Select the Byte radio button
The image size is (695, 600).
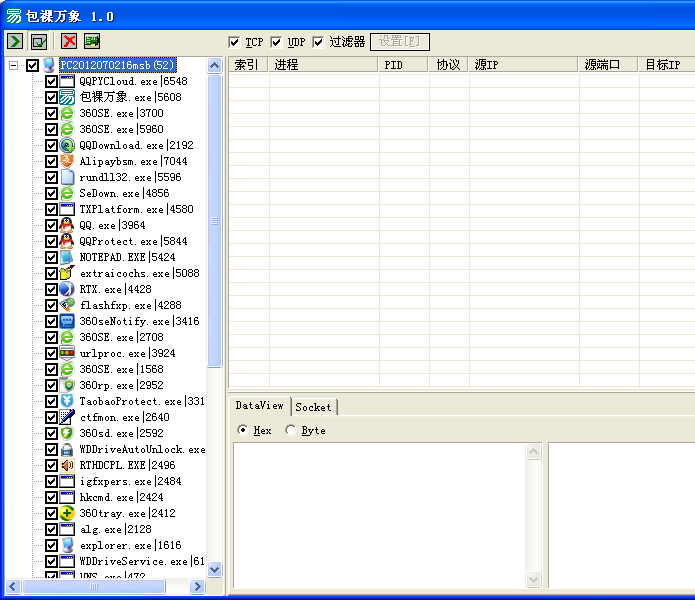(291, 430)
